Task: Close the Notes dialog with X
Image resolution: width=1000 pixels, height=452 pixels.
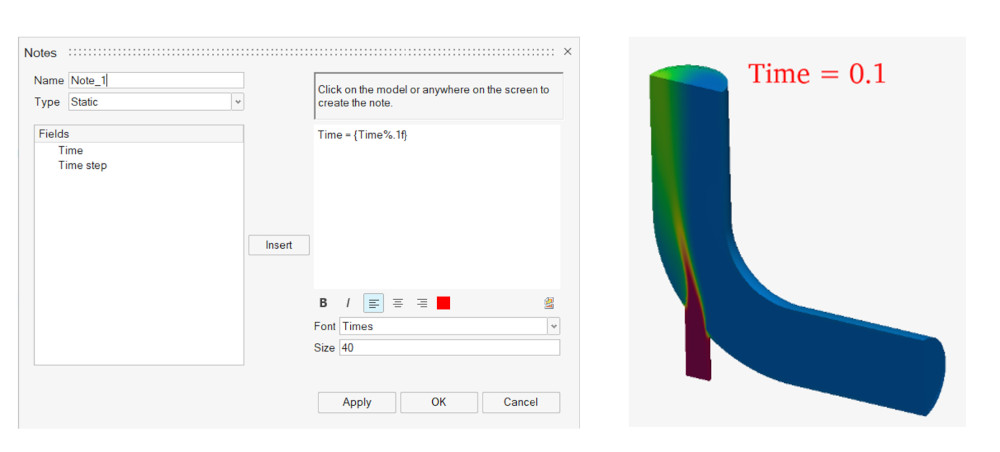Action: [x=568, y=52]
